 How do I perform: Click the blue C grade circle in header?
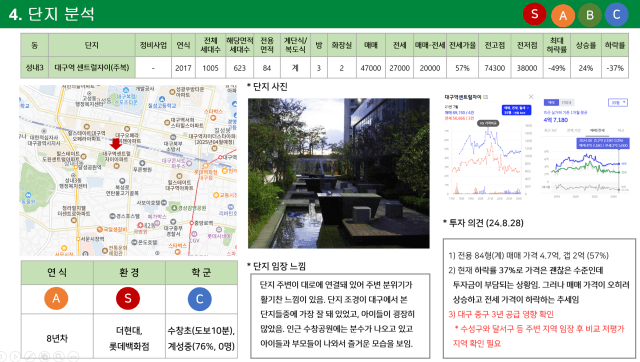pos(616,15)
